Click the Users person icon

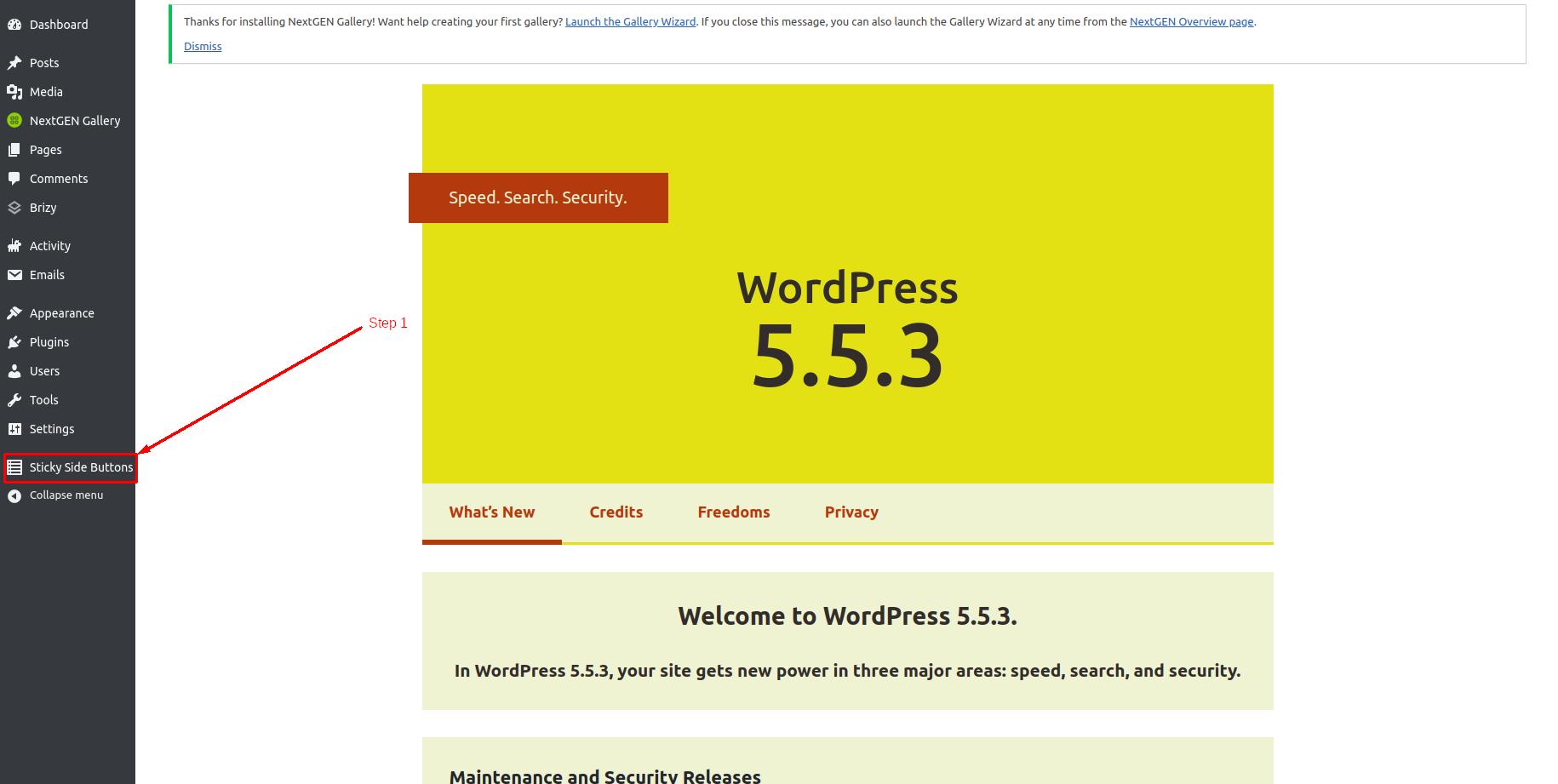pos(14,371)
